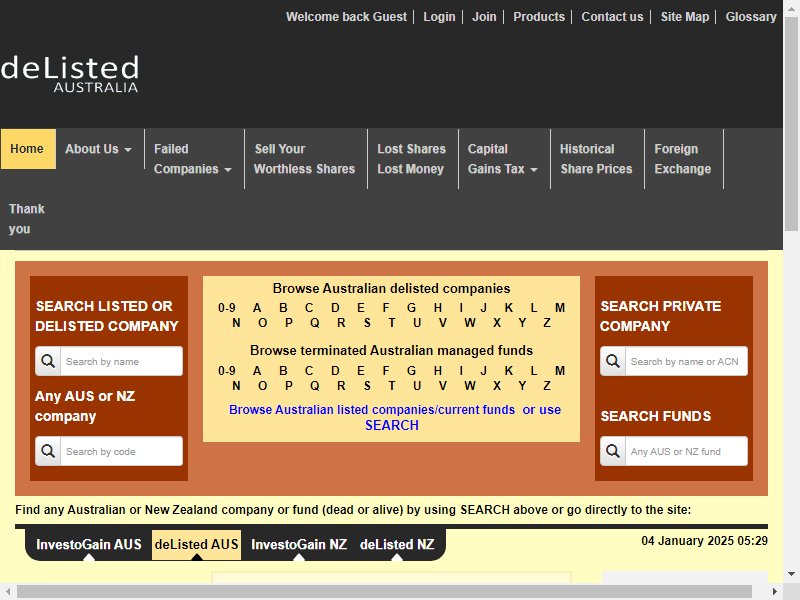
Task: Browse terminated managed funds starting with 0-9
Action: click(227, 370)
